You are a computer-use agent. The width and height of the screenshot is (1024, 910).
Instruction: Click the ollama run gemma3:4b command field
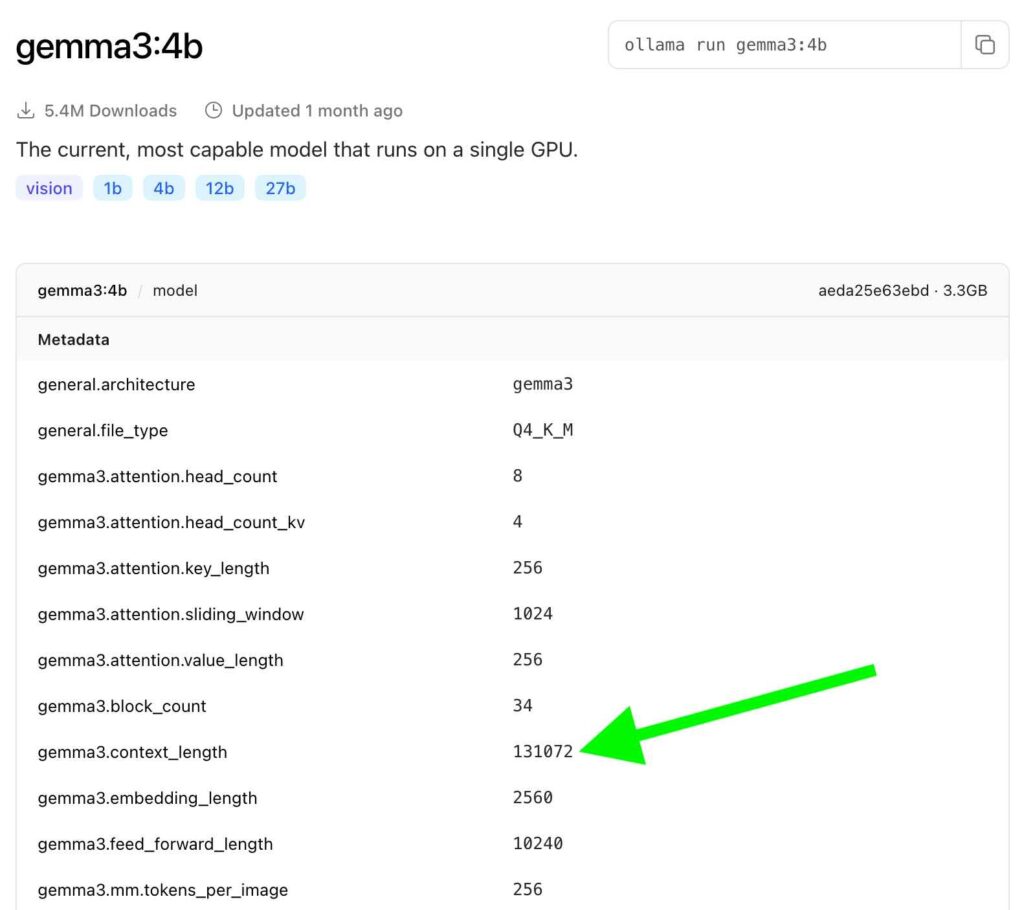pyautogui.click(x=784, y=44)
